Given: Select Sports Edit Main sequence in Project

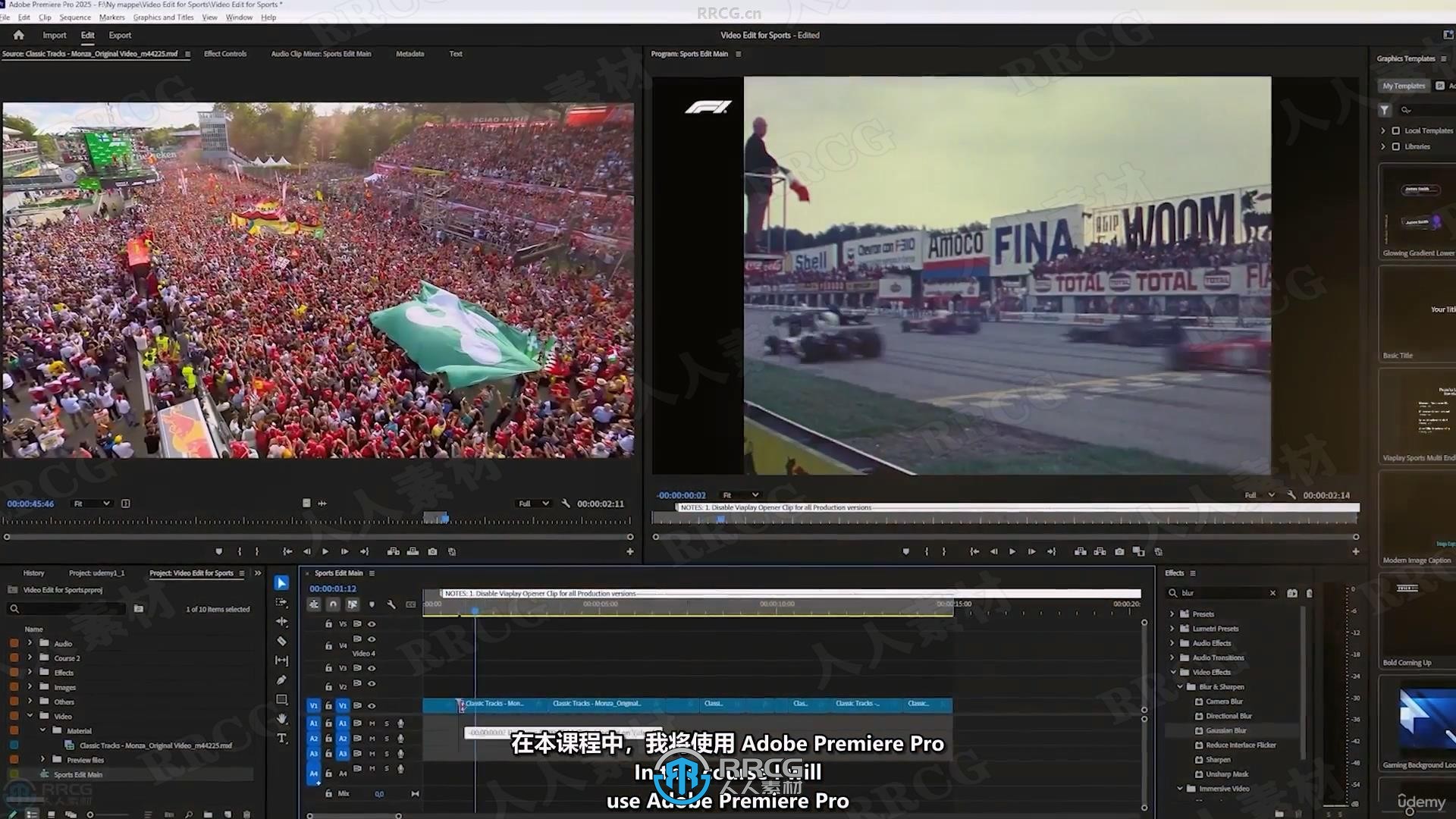Looking at the screenshot, I should [78, 774].
